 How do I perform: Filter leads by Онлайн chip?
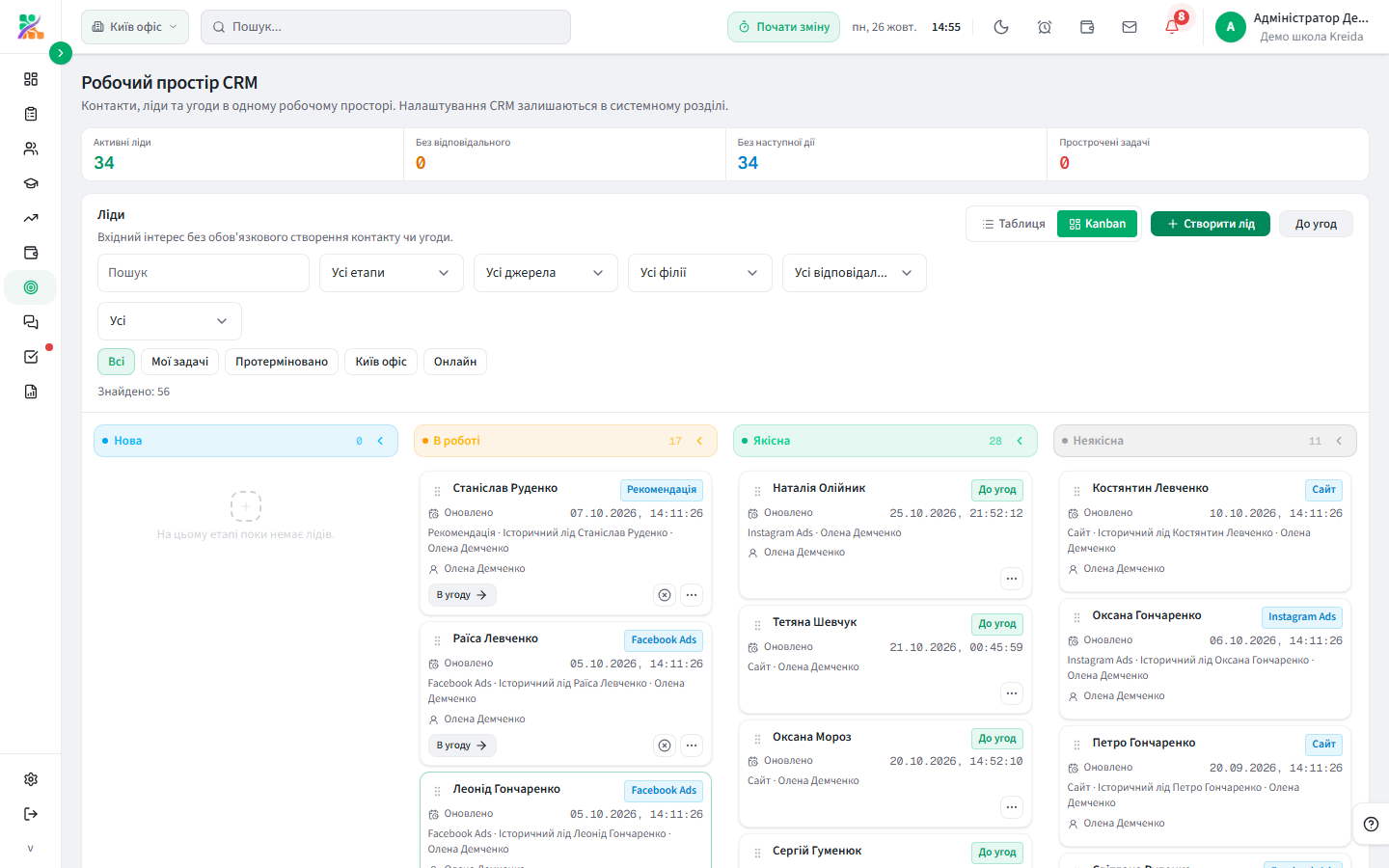click(455, 362)
